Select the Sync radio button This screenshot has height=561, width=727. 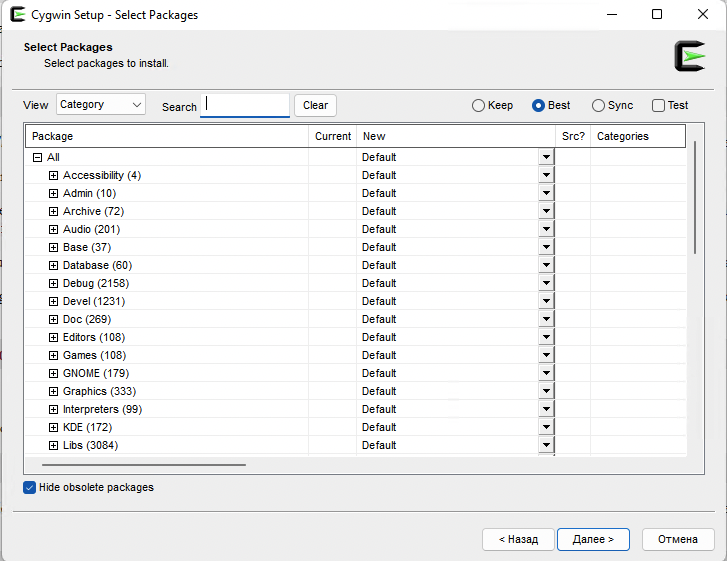coord(598,105)
